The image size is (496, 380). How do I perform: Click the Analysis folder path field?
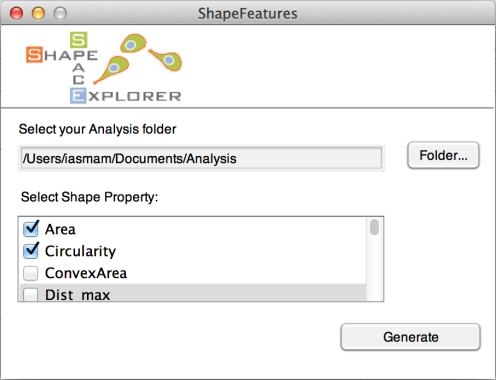201,158
